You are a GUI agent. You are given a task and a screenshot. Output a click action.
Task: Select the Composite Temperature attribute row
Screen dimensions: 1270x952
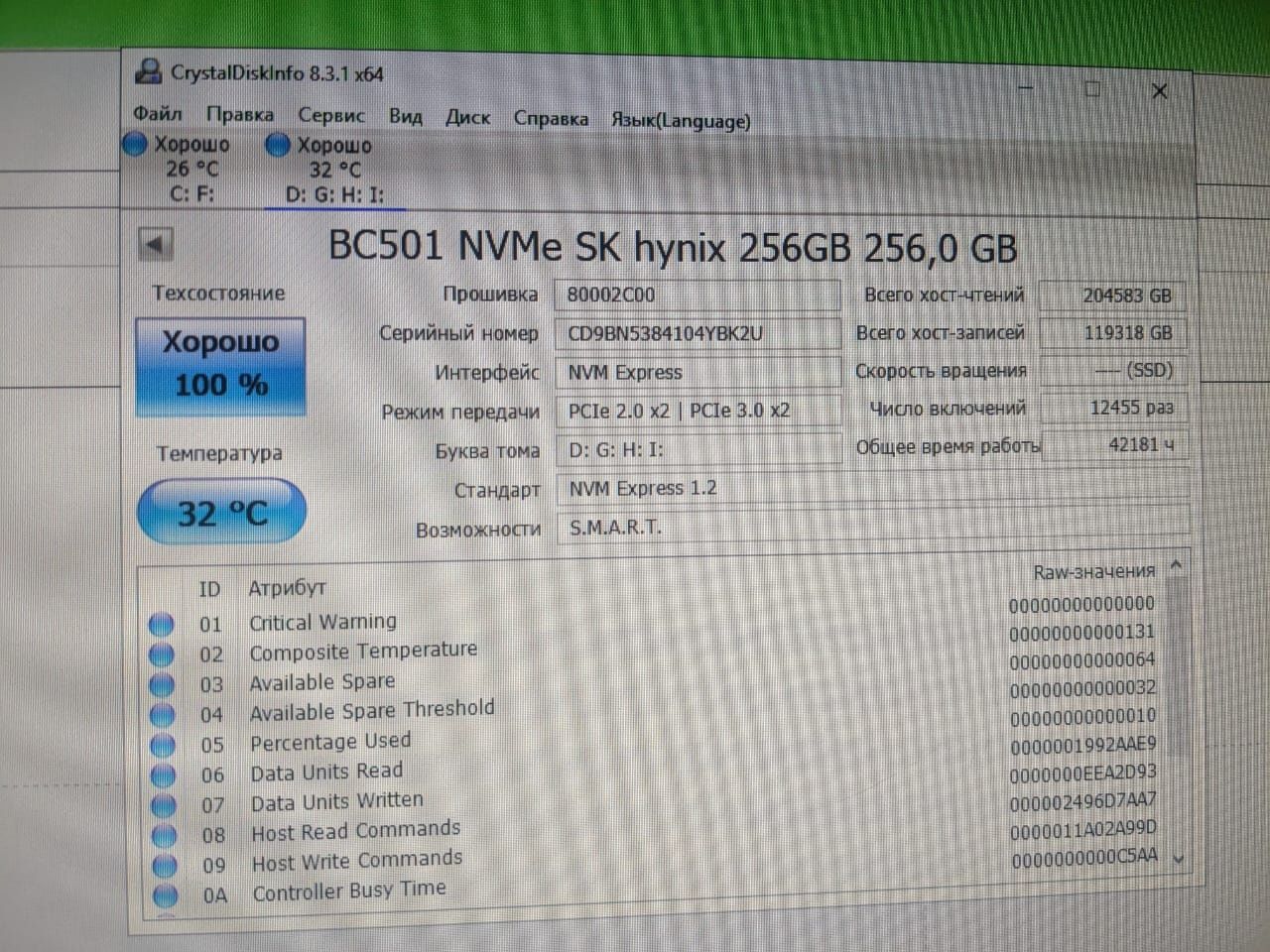[653, 645]
